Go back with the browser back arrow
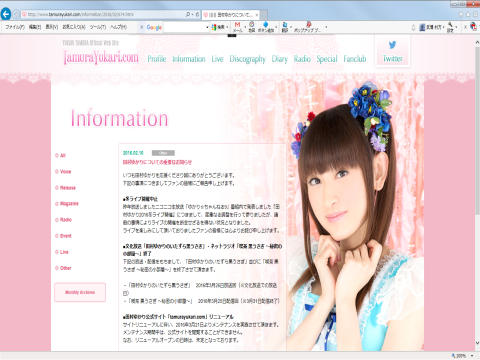This screenshot has width=480, height=360. coord(6,14)
